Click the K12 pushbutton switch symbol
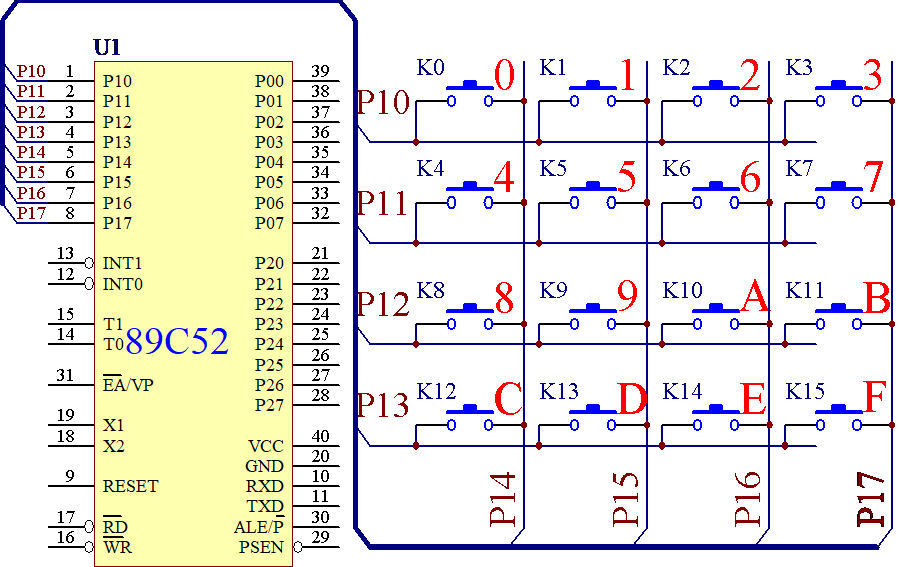 pyautogui.click(x=470, y=418)
